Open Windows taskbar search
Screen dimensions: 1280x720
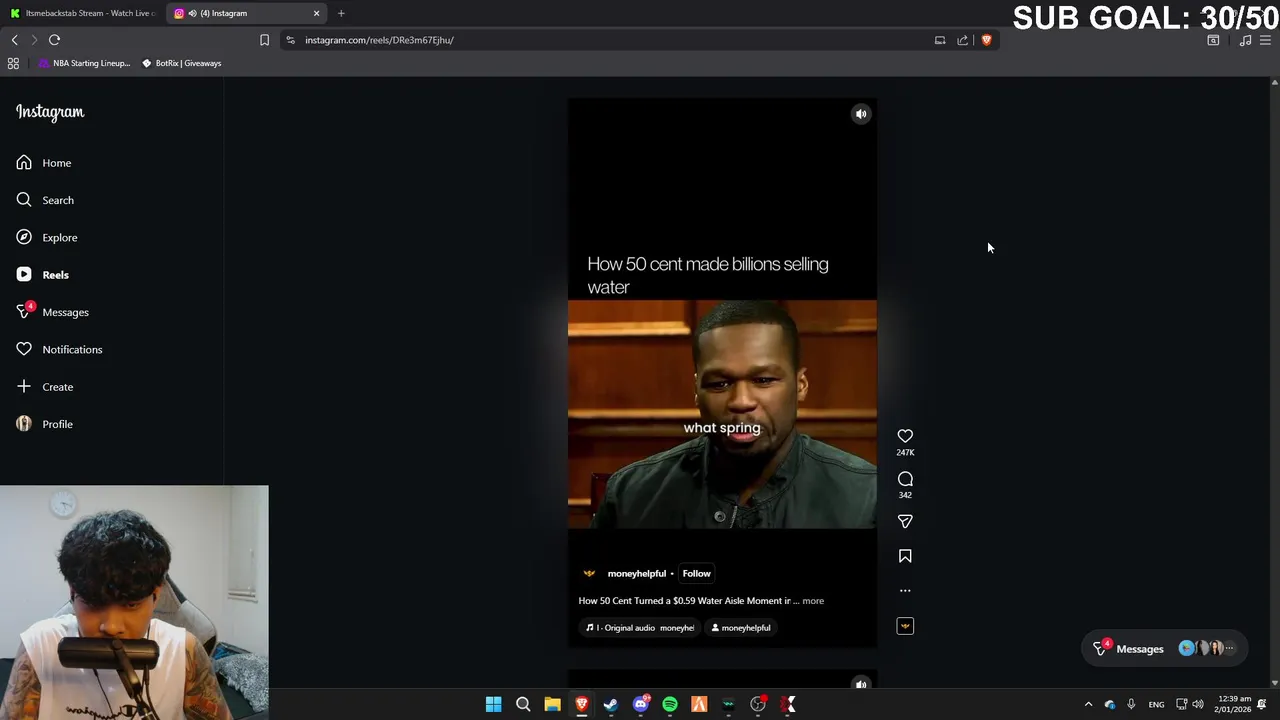click(523, 705)
